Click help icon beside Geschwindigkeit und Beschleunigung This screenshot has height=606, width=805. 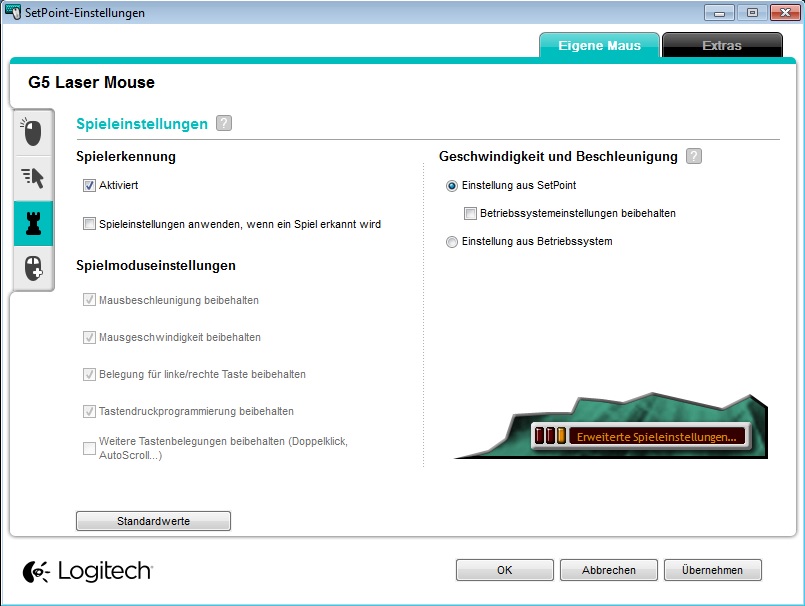pyautogui.click(x=694, y=156)
